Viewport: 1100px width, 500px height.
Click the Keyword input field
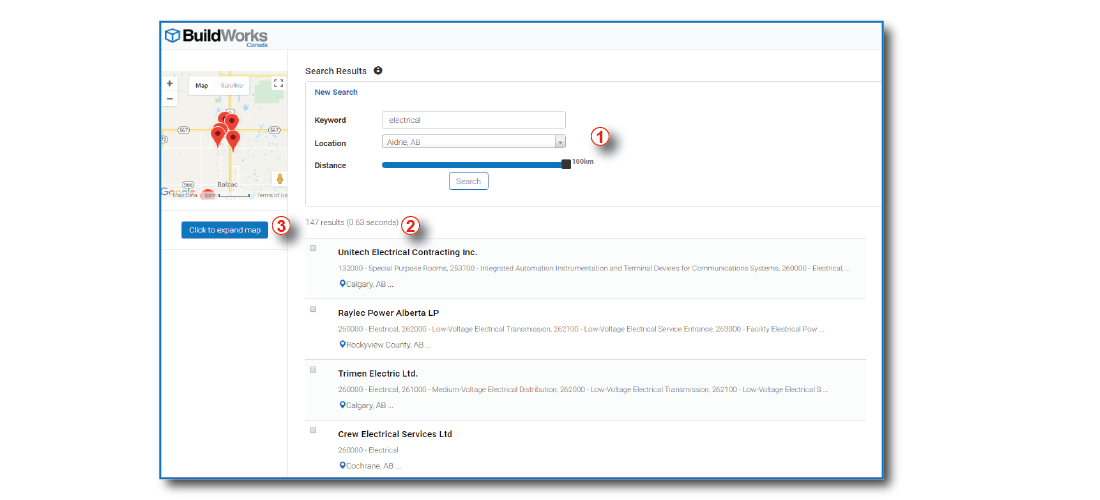pos(474,120)
